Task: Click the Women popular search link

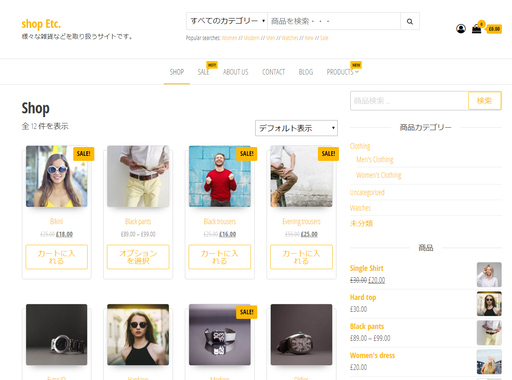Action: pyautogui.click(x=229, y=38)
